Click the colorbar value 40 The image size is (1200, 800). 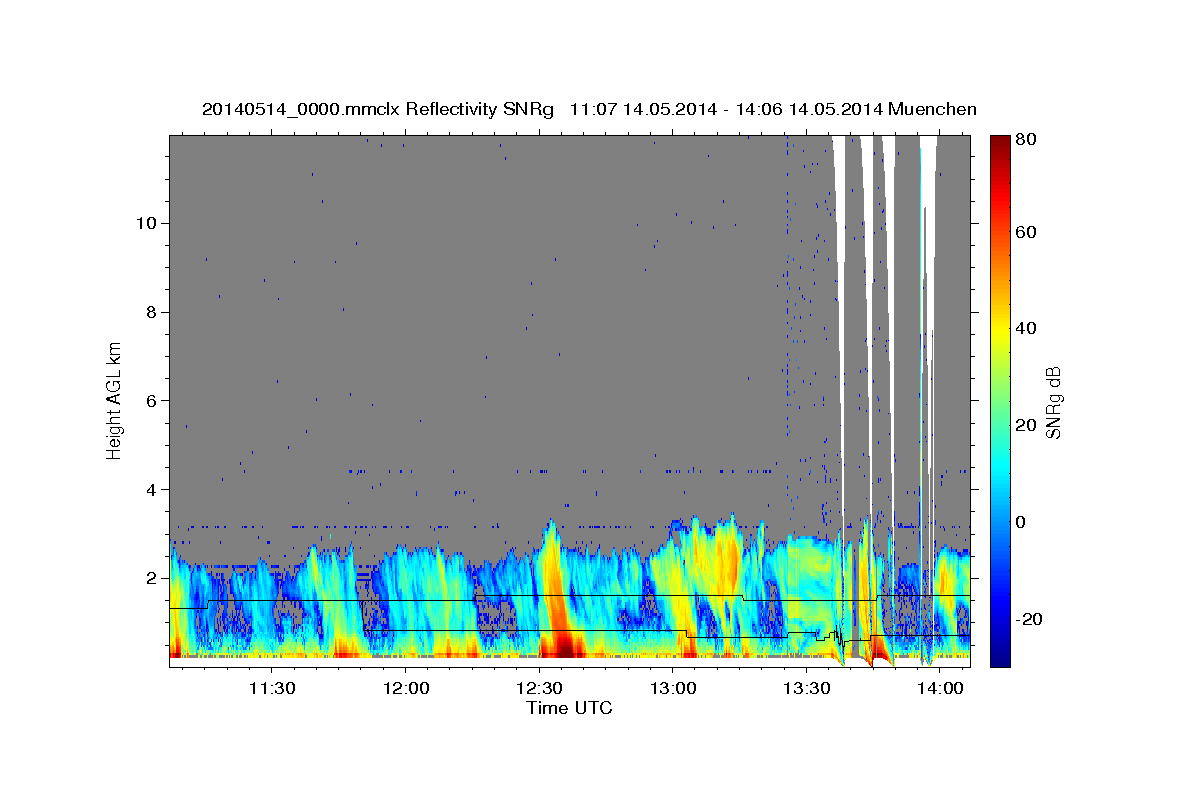coord(1025,329)
